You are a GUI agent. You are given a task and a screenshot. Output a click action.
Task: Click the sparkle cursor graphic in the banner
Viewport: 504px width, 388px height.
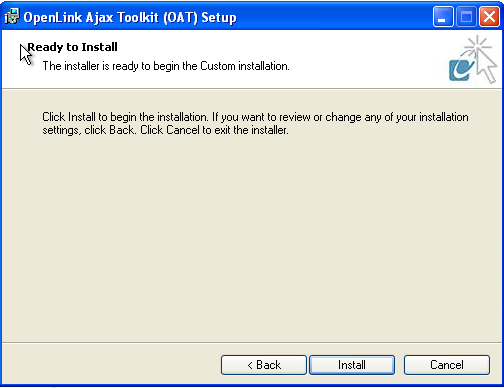tap(482, 59)
